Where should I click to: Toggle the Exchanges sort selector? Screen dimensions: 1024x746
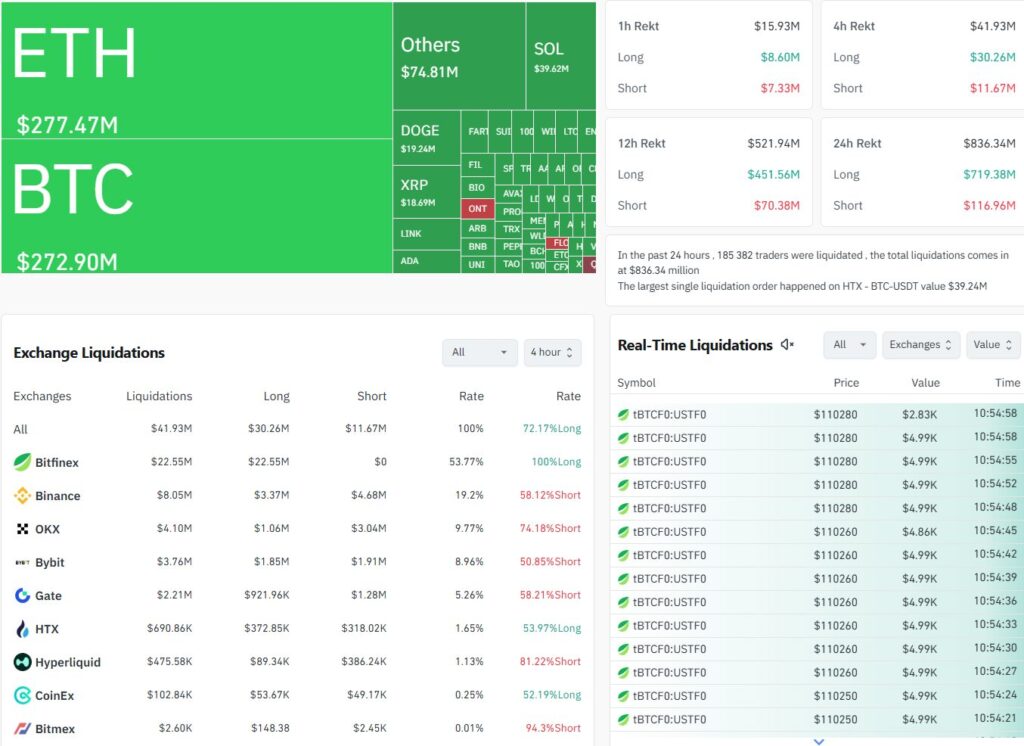pyautogui.click(x=920, y=344)
